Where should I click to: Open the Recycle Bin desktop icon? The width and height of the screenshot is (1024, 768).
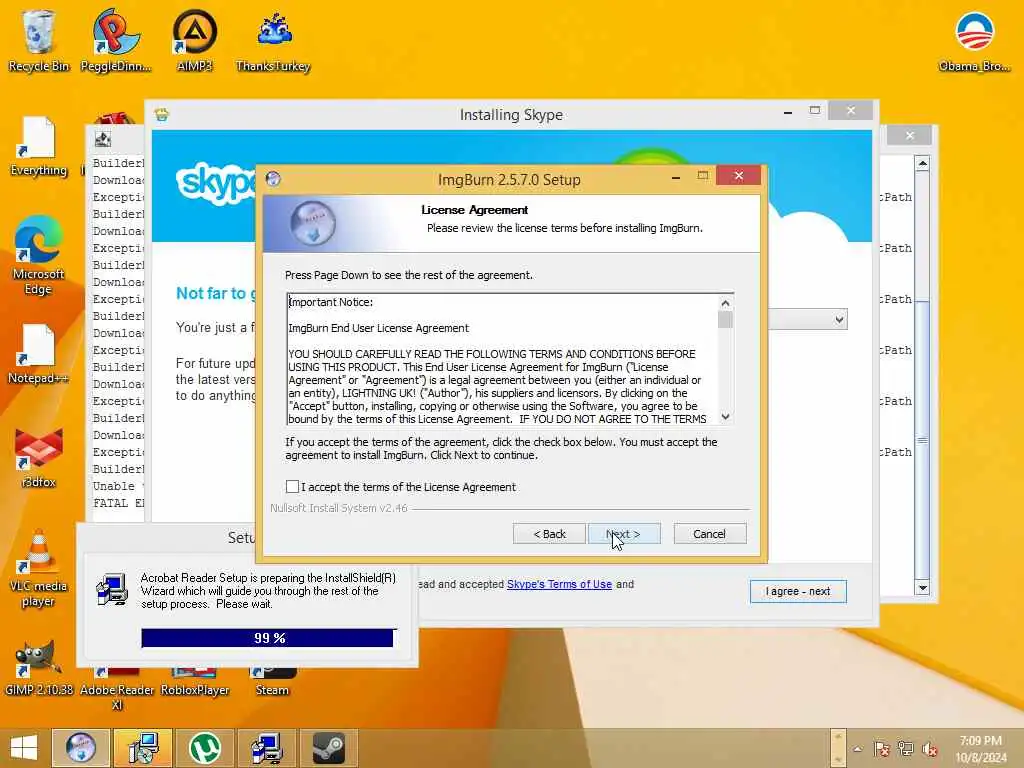pos(38,40)
